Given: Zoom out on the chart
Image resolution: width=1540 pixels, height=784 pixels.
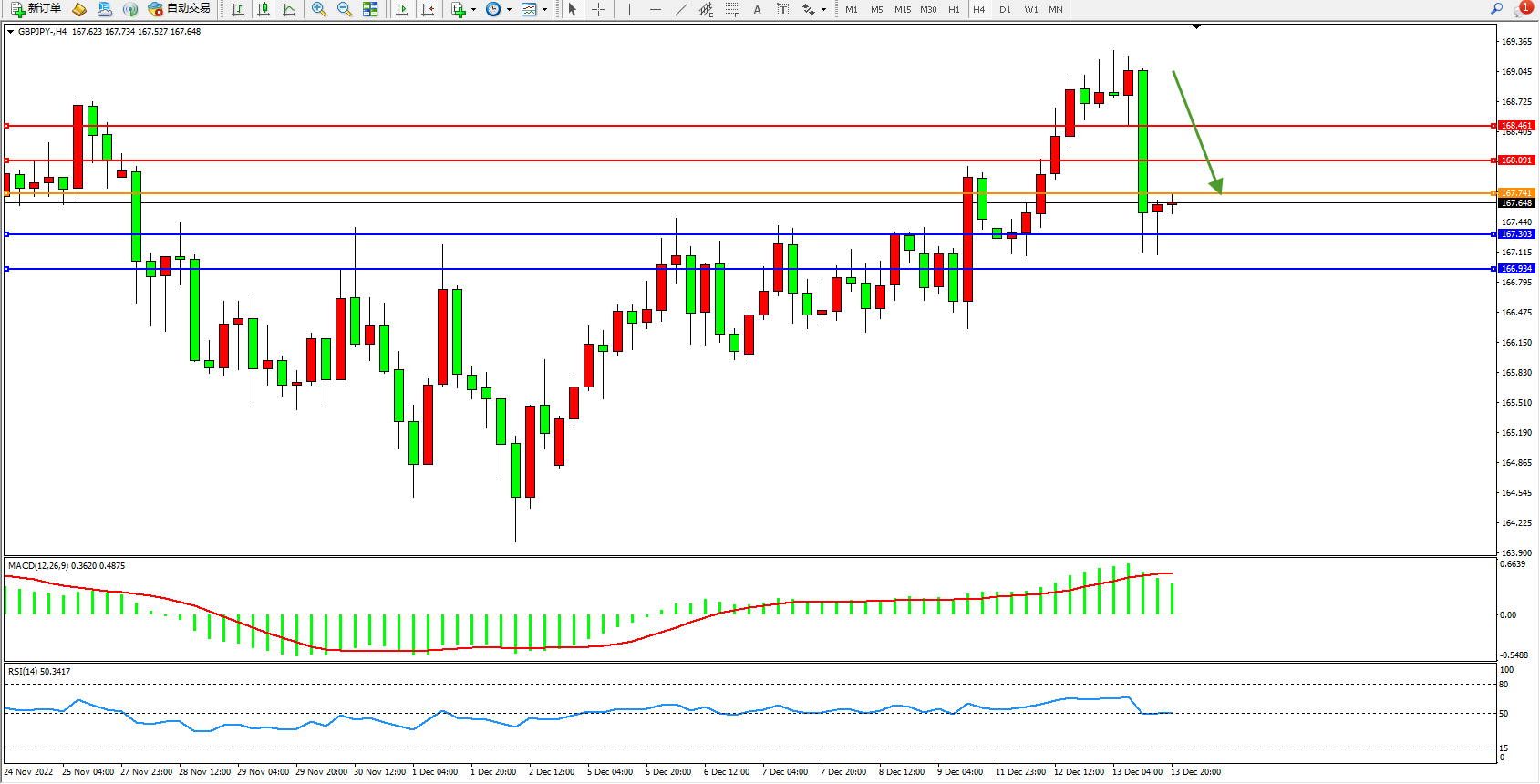Looking at the screenshot, I should (x=345, y=9).
